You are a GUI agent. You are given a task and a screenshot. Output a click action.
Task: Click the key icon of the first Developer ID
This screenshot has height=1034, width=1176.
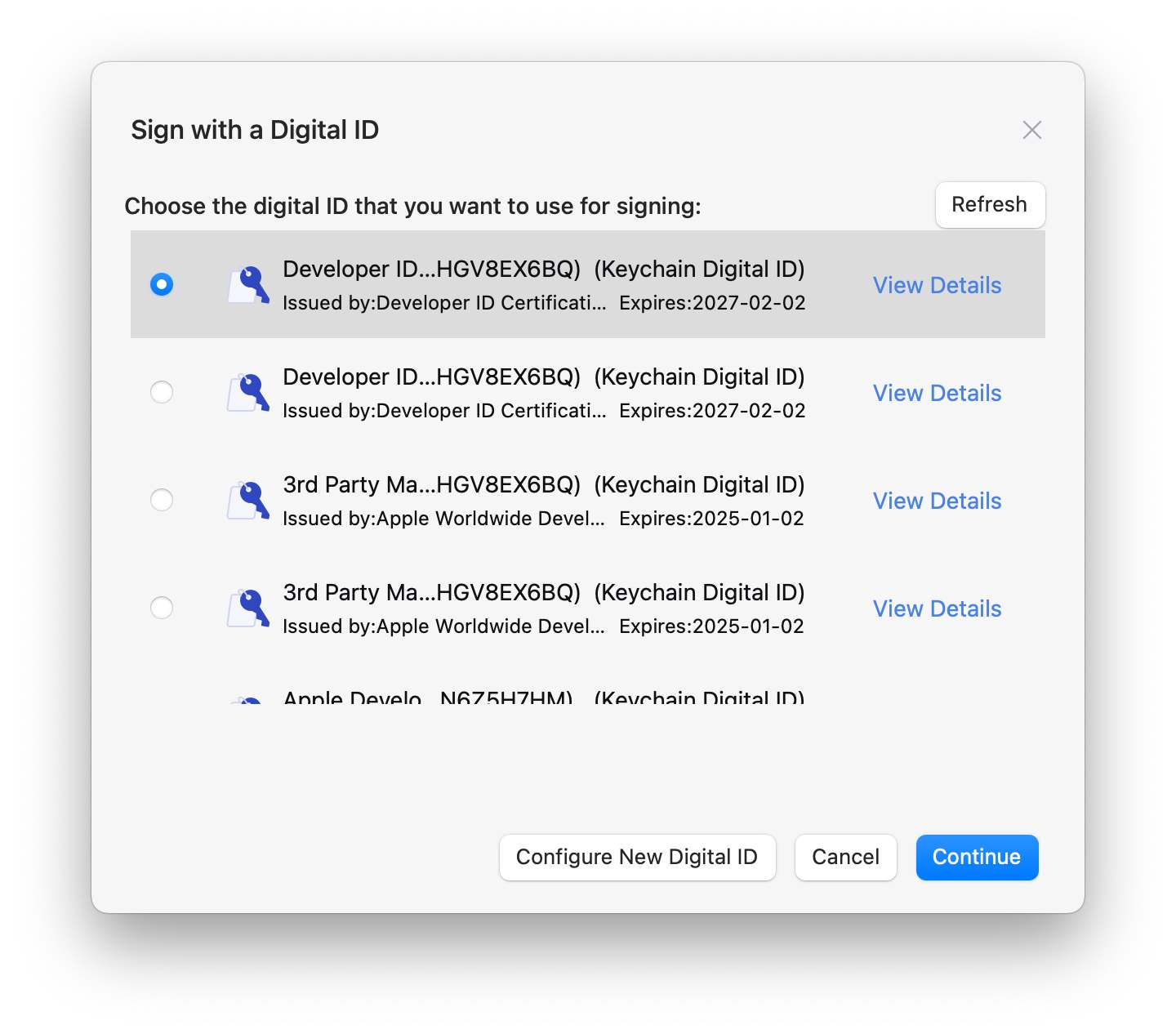click(248, 285)
